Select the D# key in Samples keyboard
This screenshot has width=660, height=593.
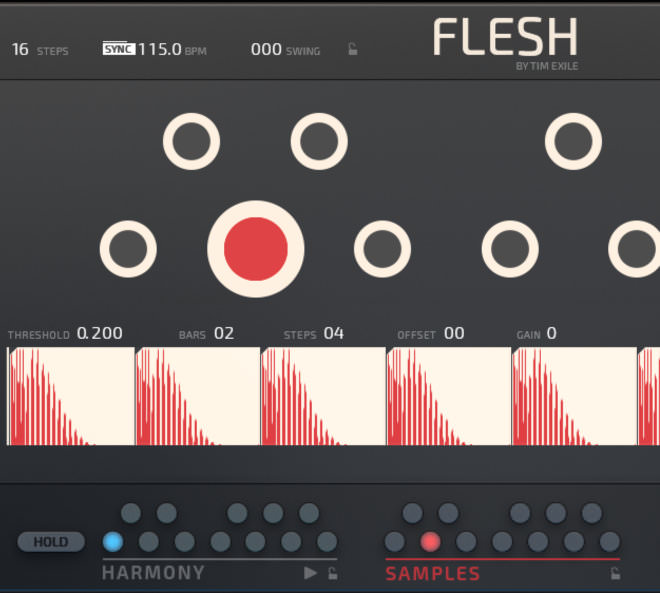pos(448,513)
